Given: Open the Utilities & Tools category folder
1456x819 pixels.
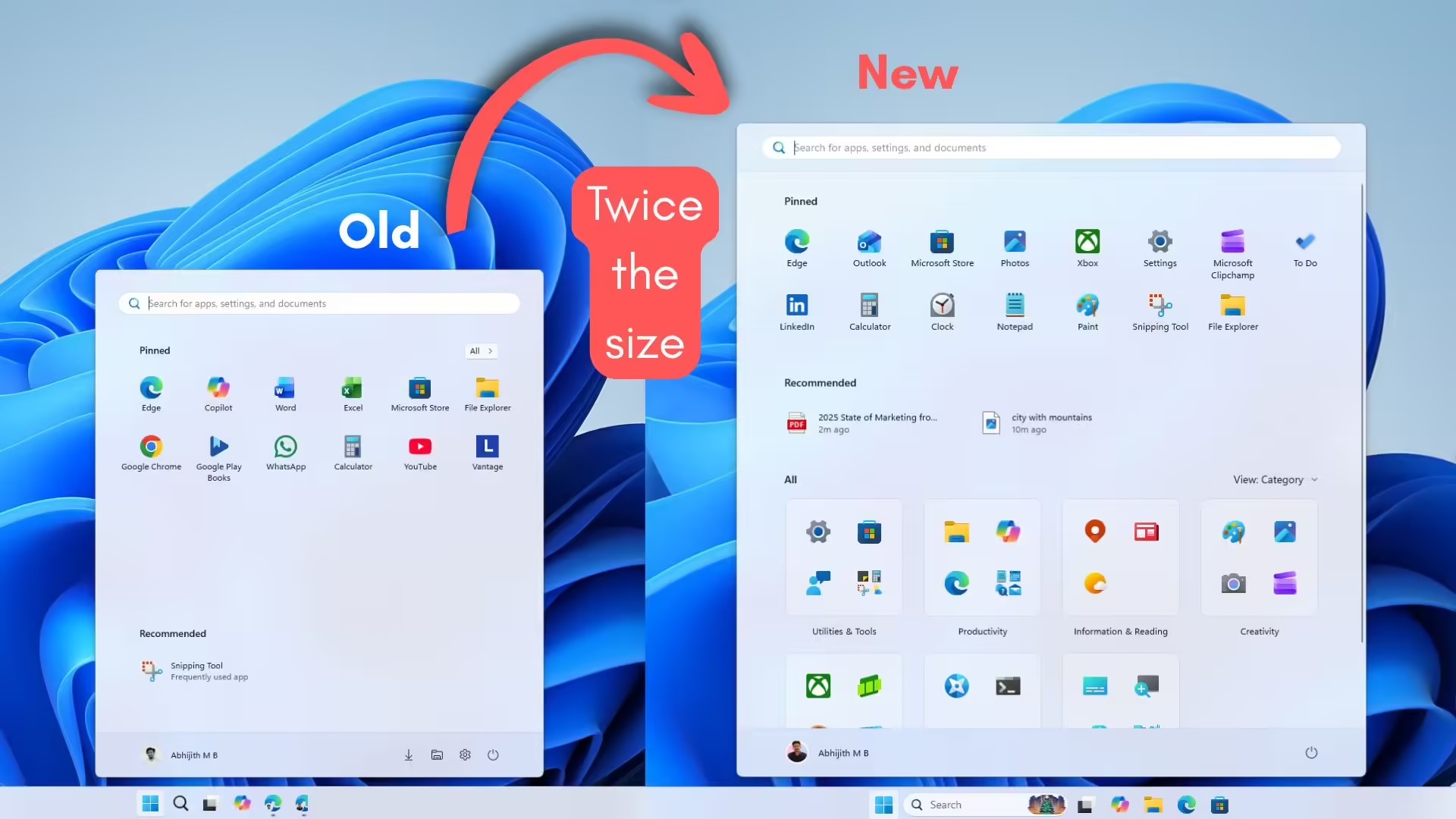Looking at the screenshot, I should point(843,557).
